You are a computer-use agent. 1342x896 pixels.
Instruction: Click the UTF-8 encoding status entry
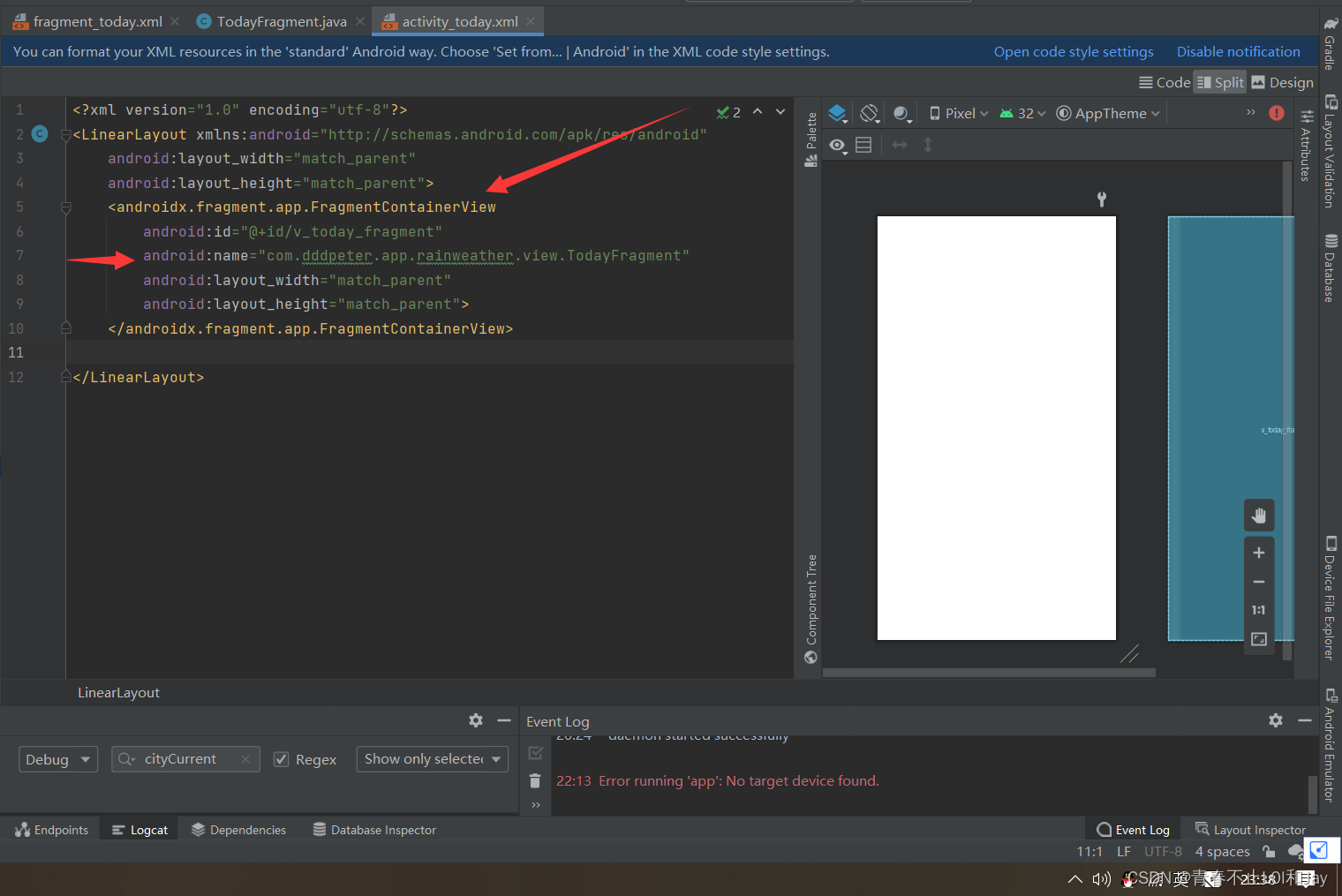(1163, 852)
